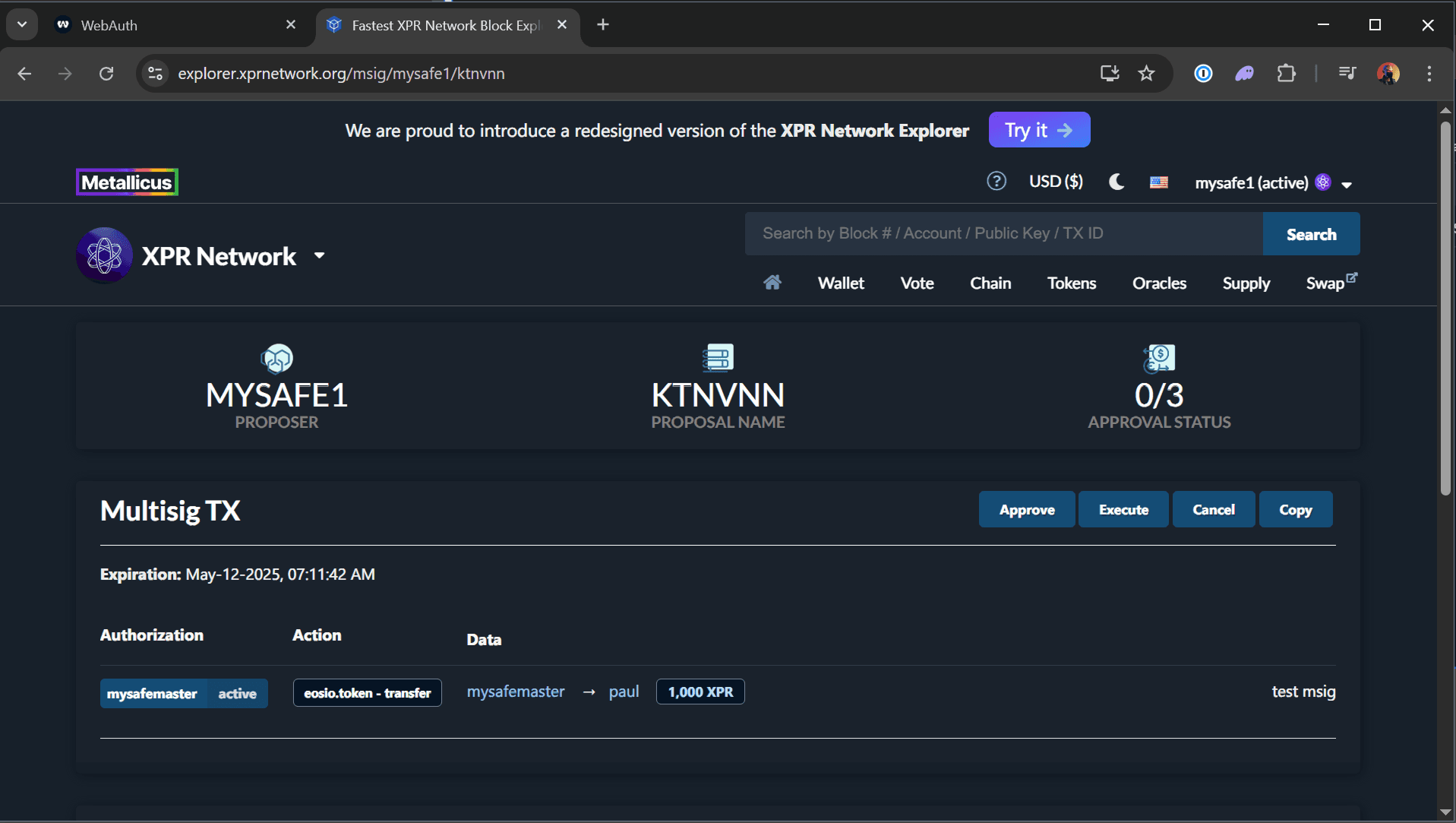1456x823 pixels.
Task: Expand the mysafe1 (active) account dropdown
Action: (x=1274, y=183)
